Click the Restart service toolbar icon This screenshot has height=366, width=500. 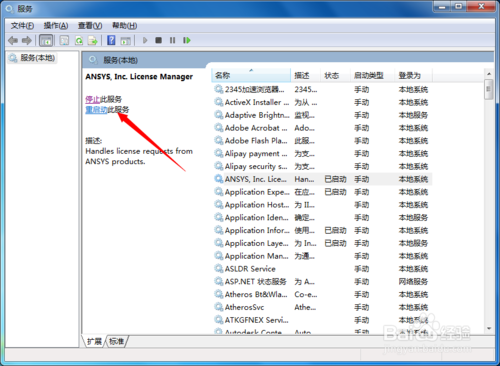187,40
